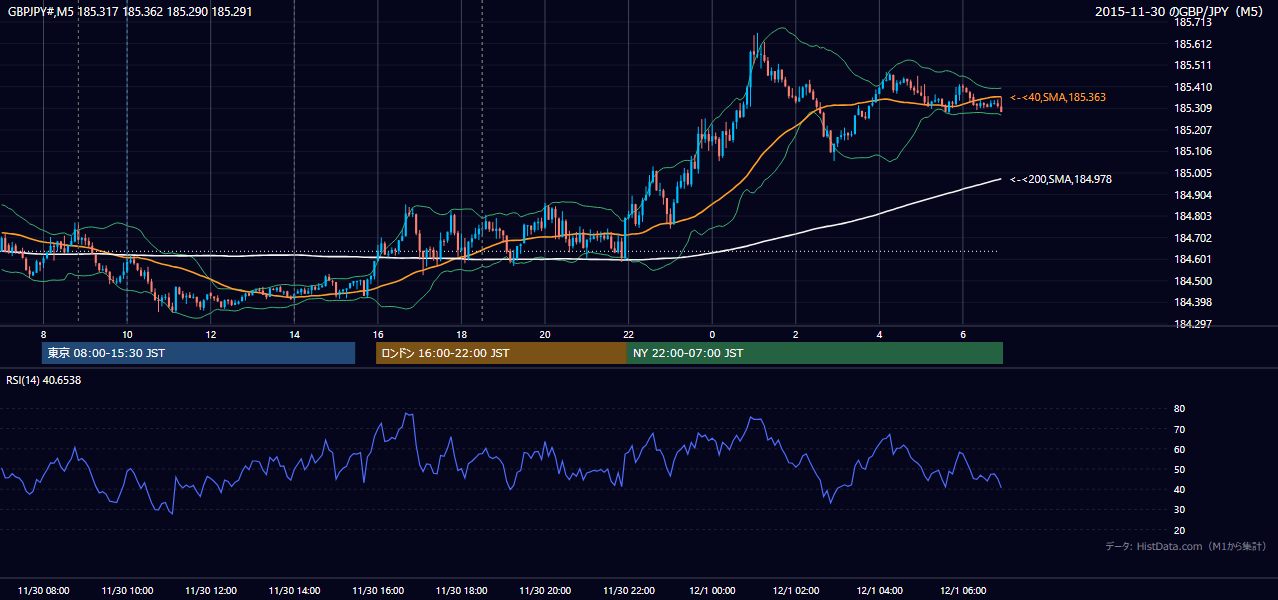Click the 40 SMA label reading 185.363

click(x=1057, y=97)
